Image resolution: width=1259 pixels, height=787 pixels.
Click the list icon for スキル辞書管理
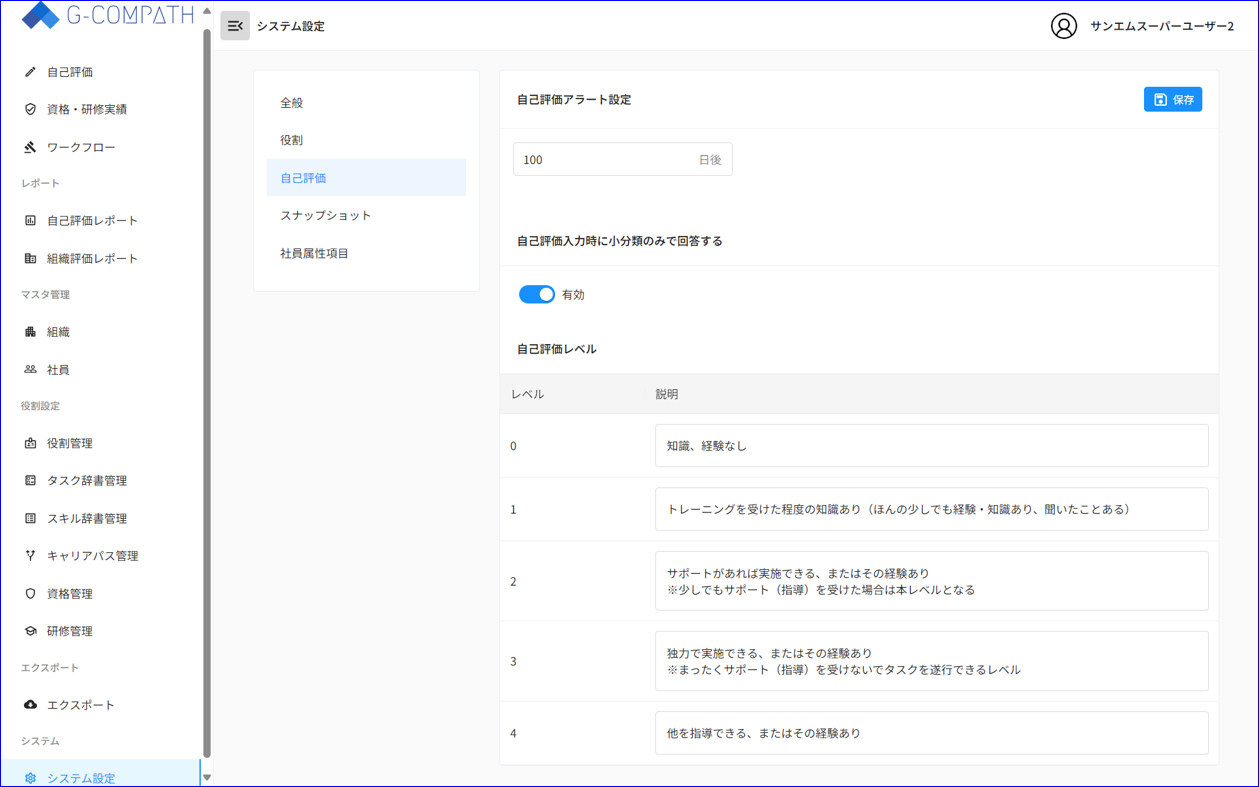tap(30, 518)
